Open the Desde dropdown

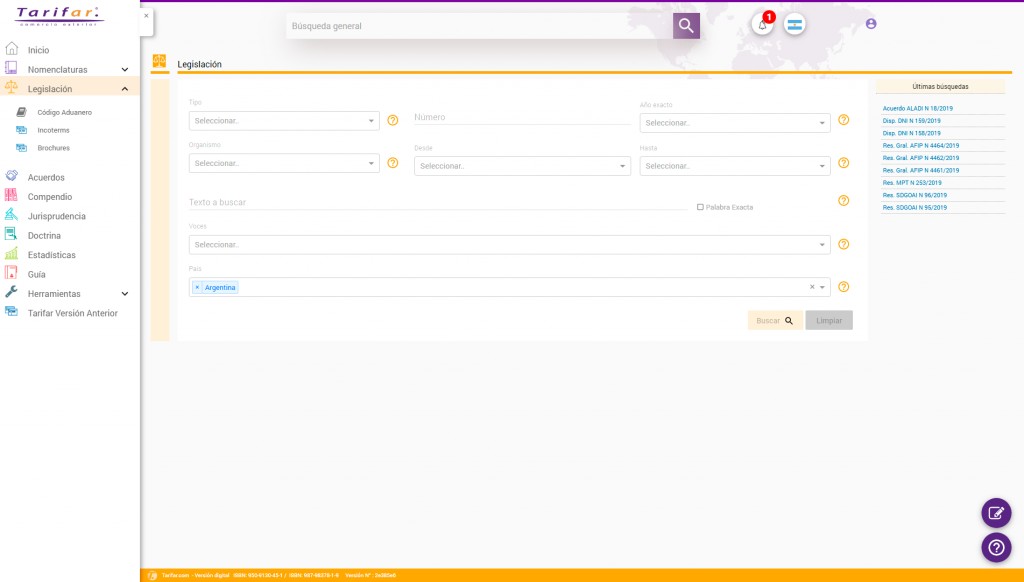pyautogui.click(x=522, y=166)
